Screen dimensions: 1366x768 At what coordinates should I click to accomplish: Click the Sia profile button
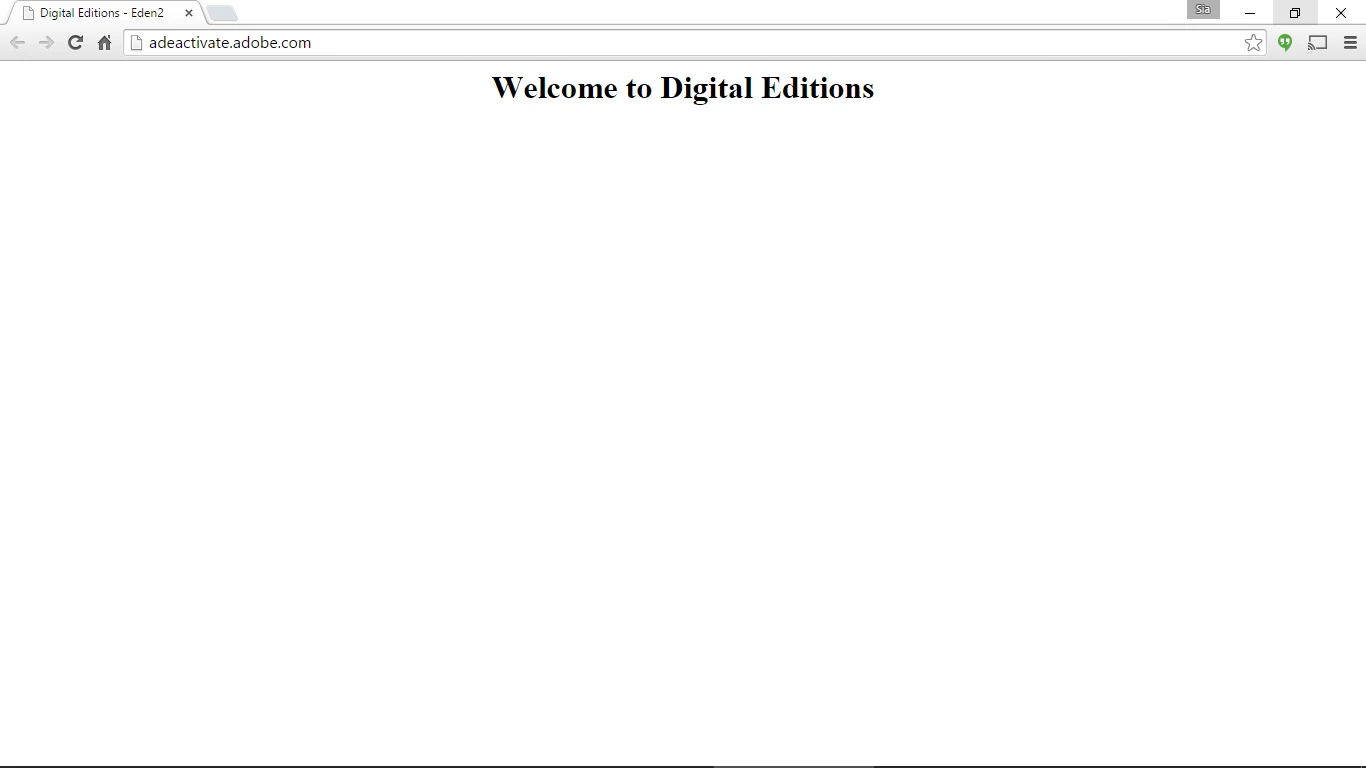coord(1203,9)
